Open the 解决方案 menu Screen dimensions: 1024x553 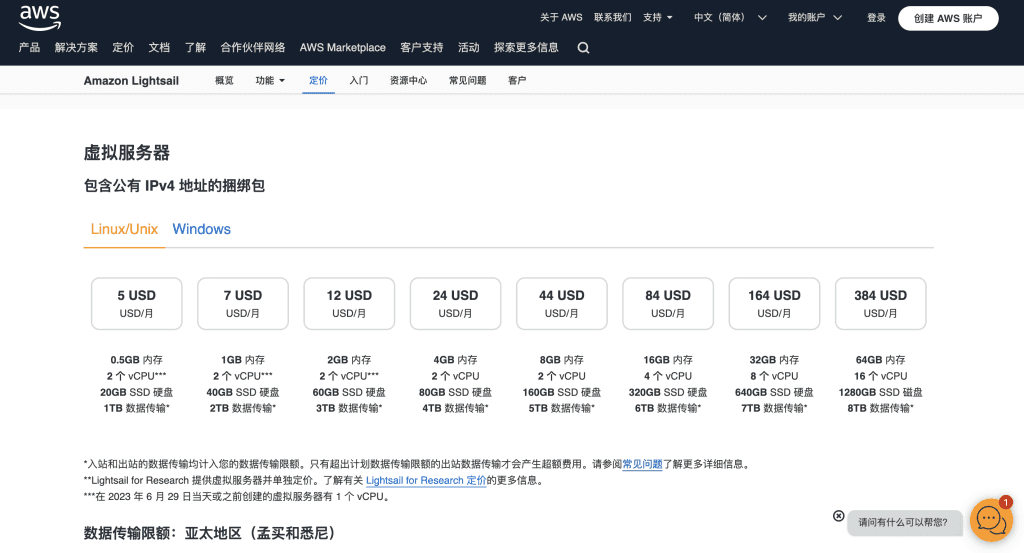pyautogui.click(x=76, y=48)
